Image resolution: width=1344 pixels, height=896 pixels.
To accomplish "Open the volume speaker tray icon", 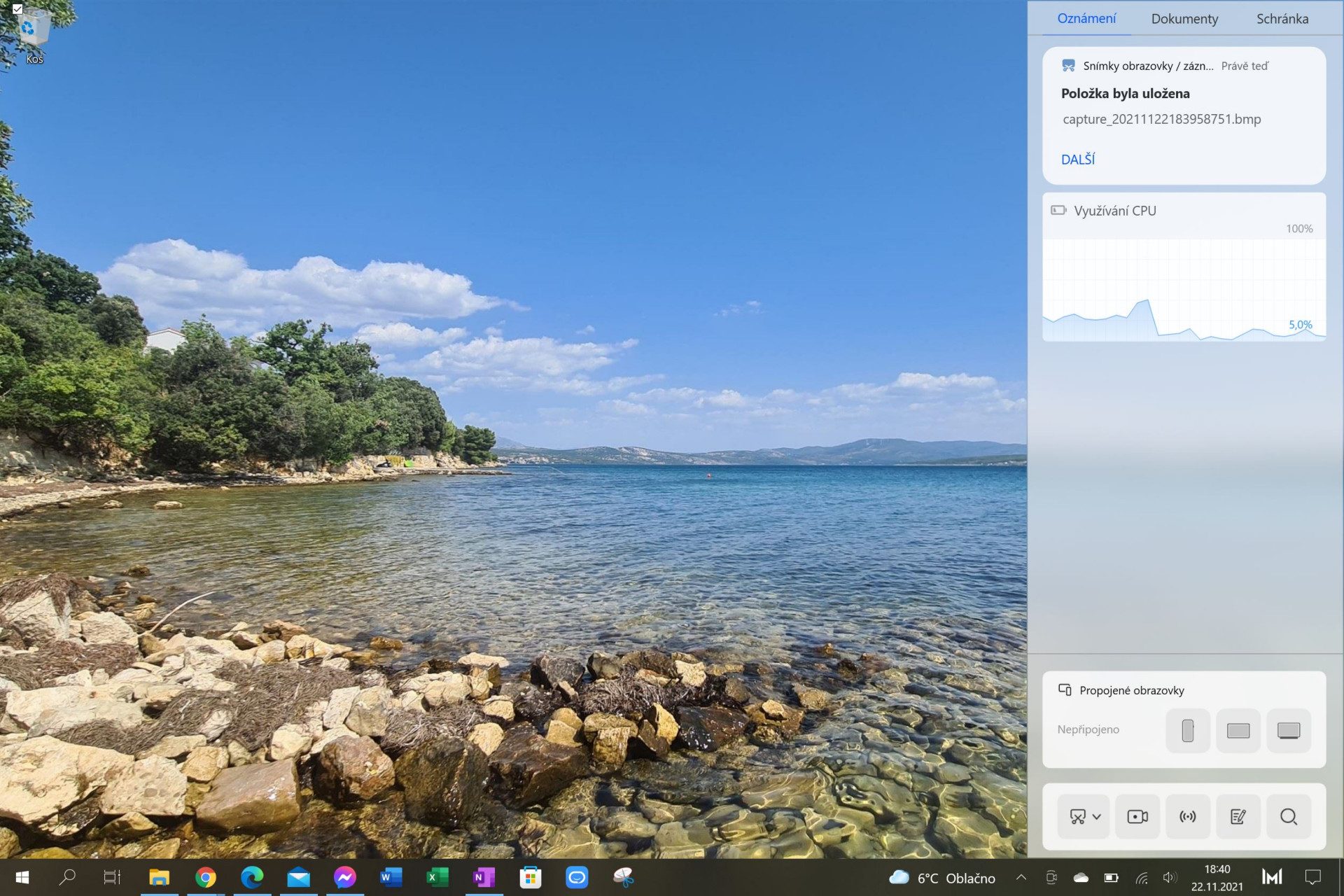I will pos(1169,877).
